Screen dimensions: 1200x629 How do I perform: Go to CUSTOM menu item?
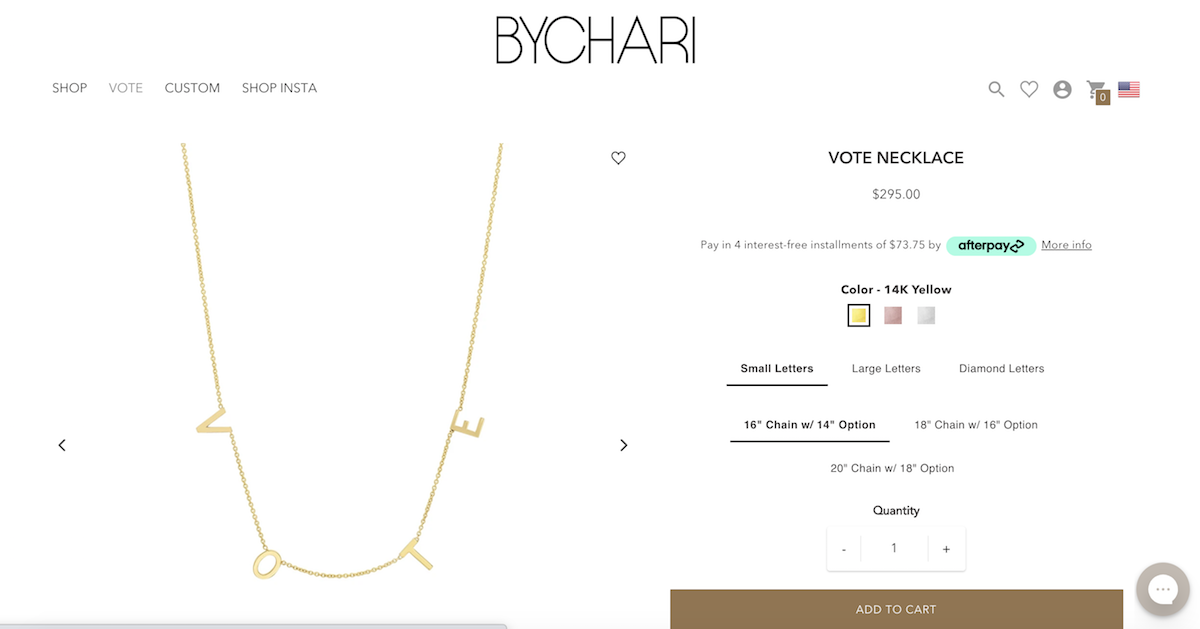[x=192, y=88]
